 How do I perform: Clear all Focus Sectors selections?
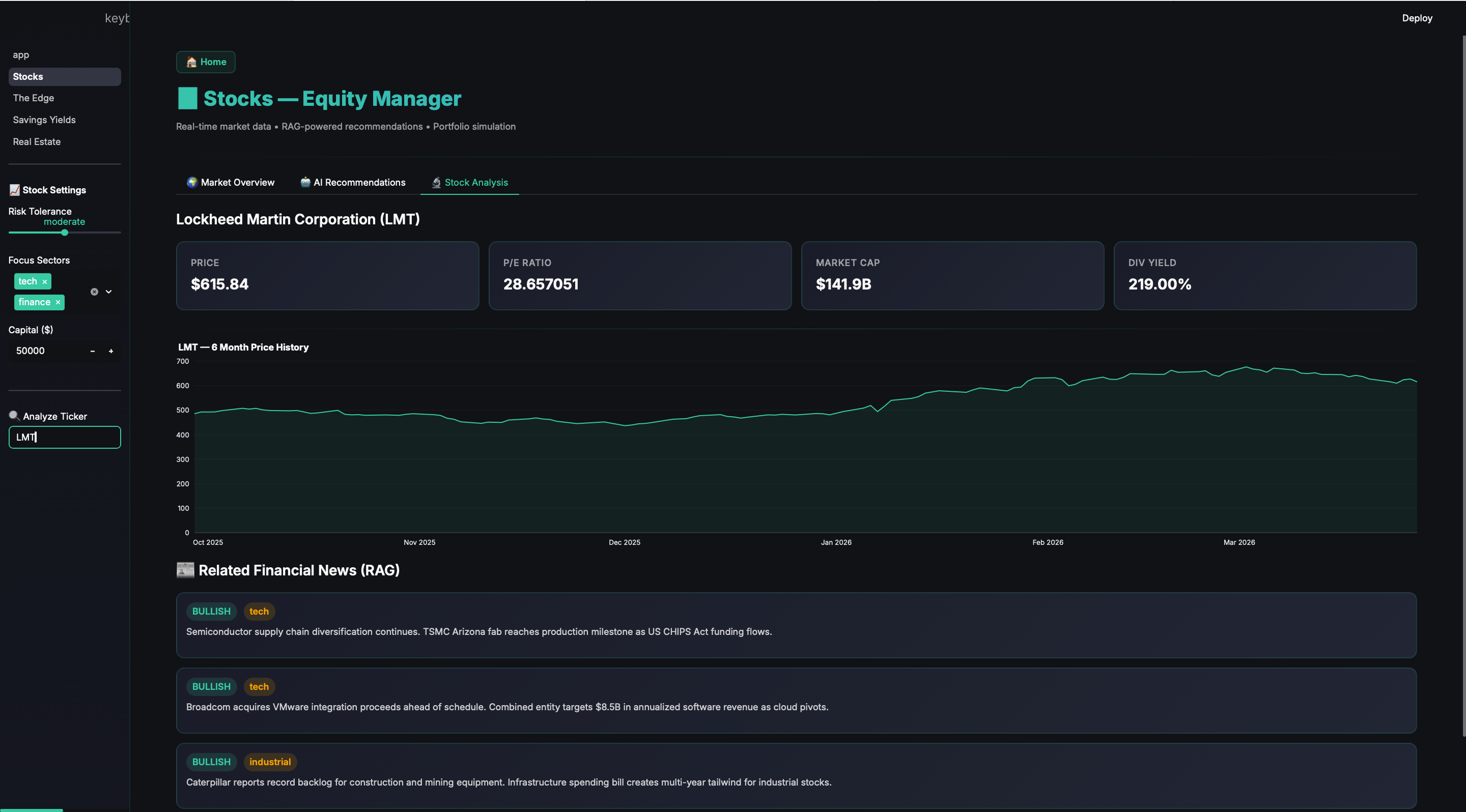pos(95,292)
